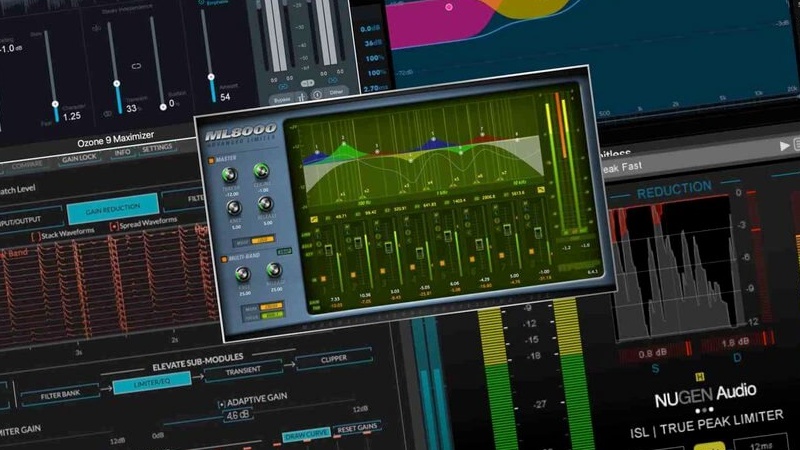Open the LIMITER/EQ sub-module
The height and width of the screenshot is (450, 800).
pyautogui.click(x=152, y=382)
